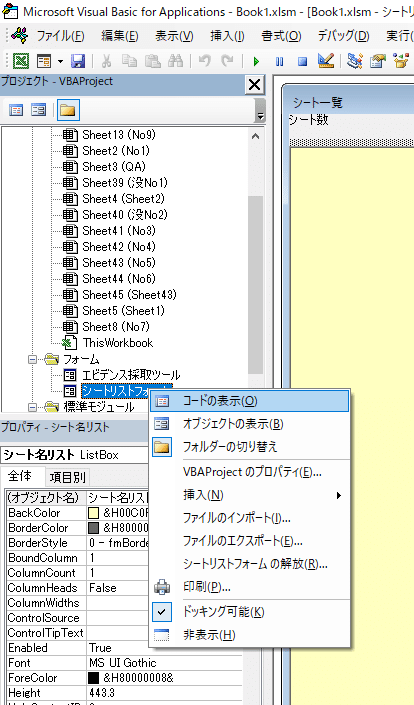Screen dimensions: 414x705
Task: Open toolbar options in Project pane
Action: (260, 110)
